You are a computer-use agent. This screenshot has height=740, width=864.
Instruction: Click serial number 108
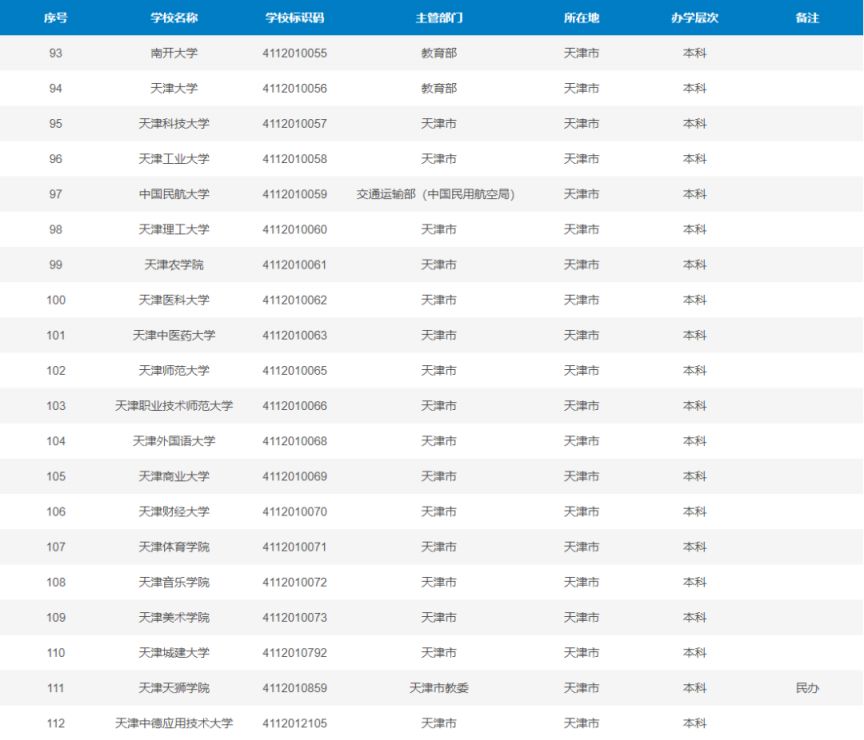56,582
